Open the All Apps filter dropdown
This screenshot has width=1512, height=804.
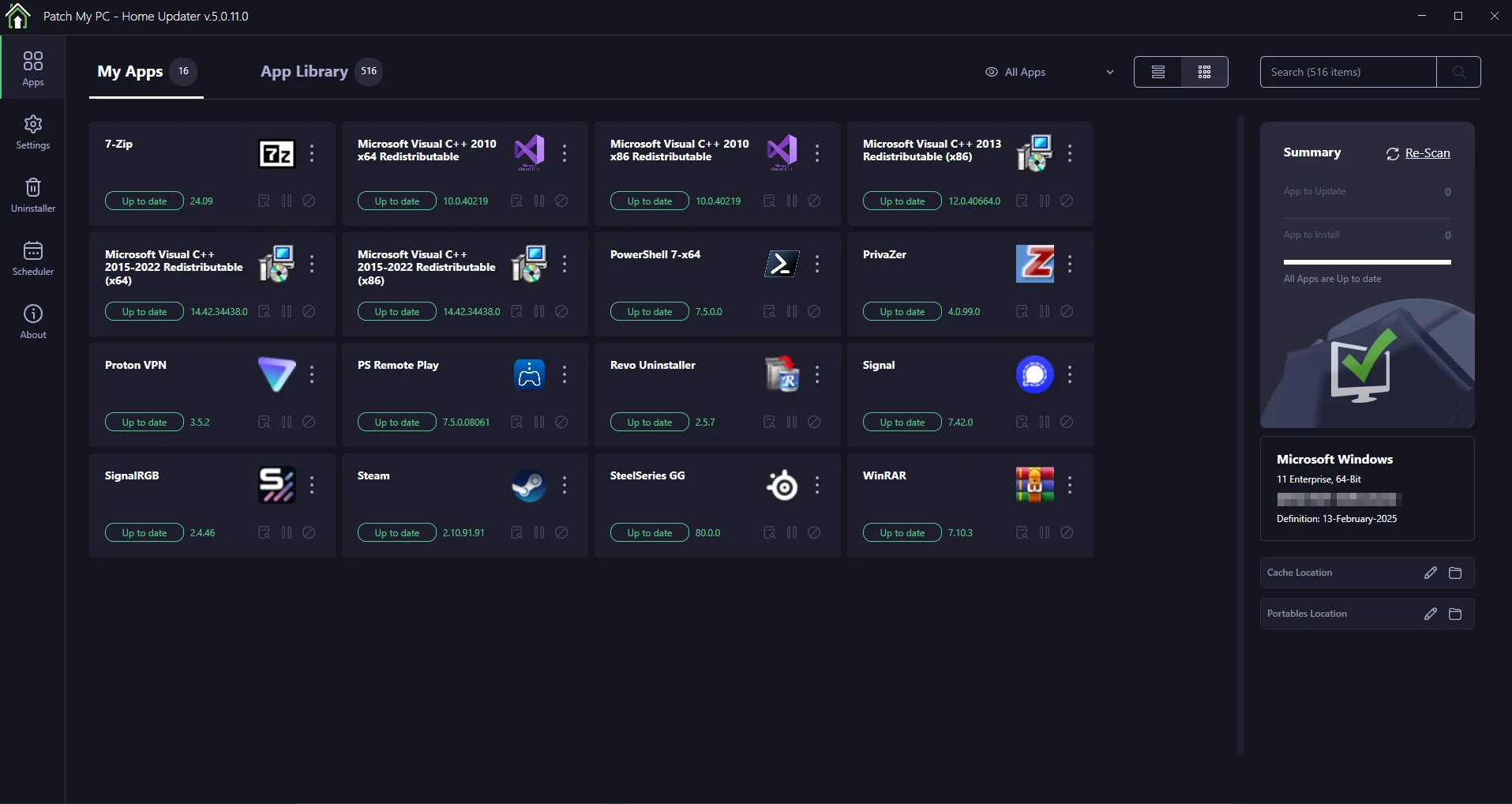[x=1050, y=72]
